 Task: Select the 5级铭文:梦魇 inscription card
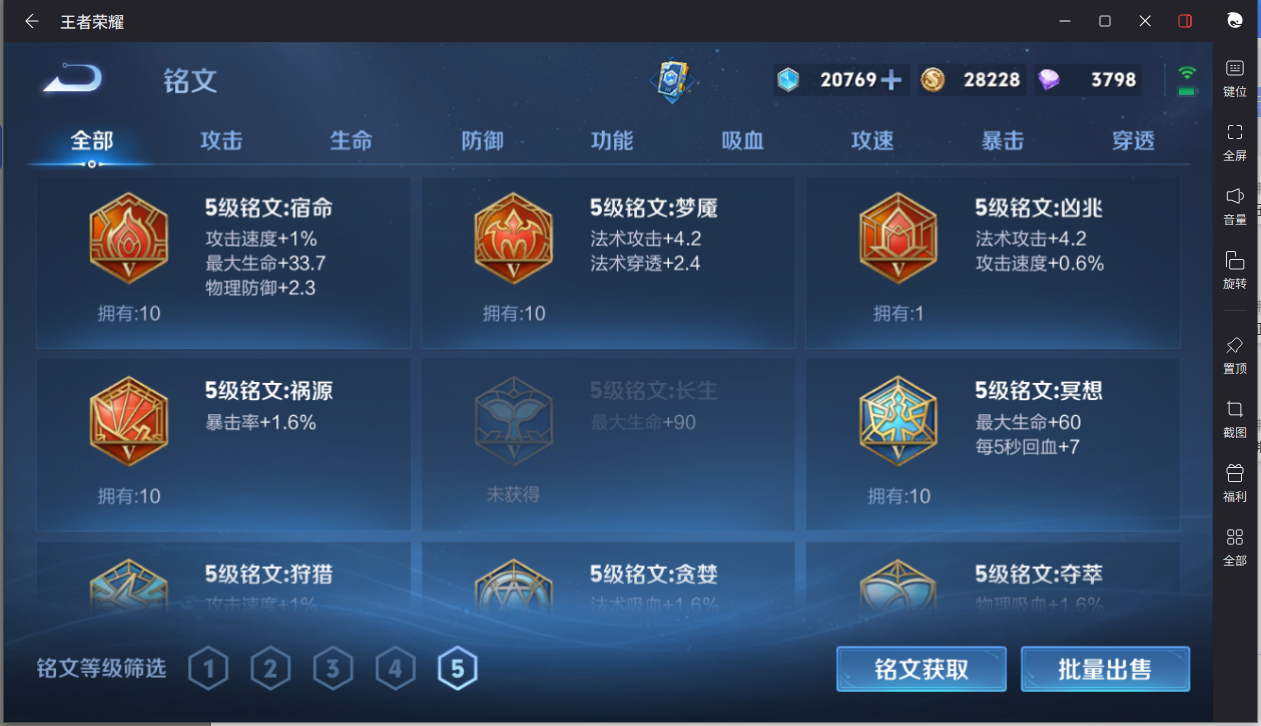click(x=608, y=263)
